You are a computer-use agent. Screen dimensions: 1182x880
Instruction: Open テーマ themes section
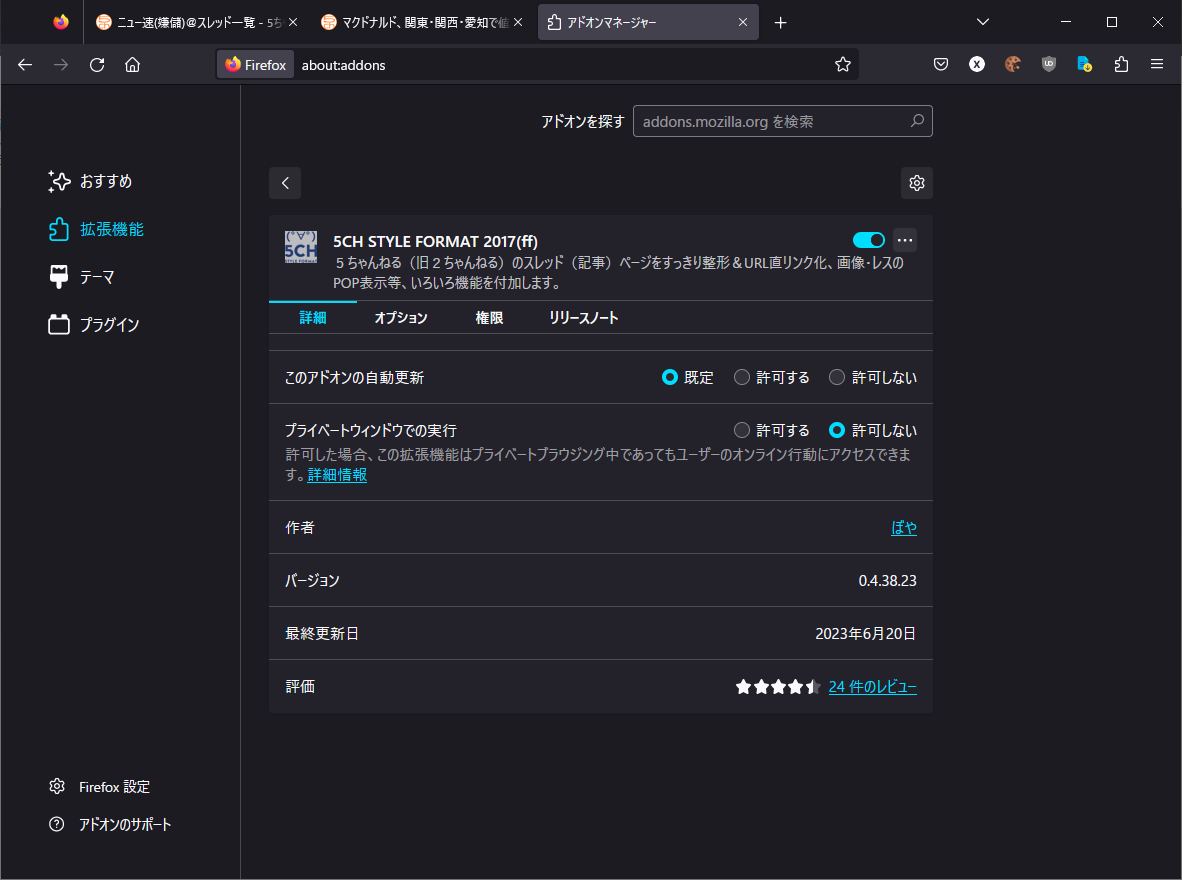tap(81, 277)
